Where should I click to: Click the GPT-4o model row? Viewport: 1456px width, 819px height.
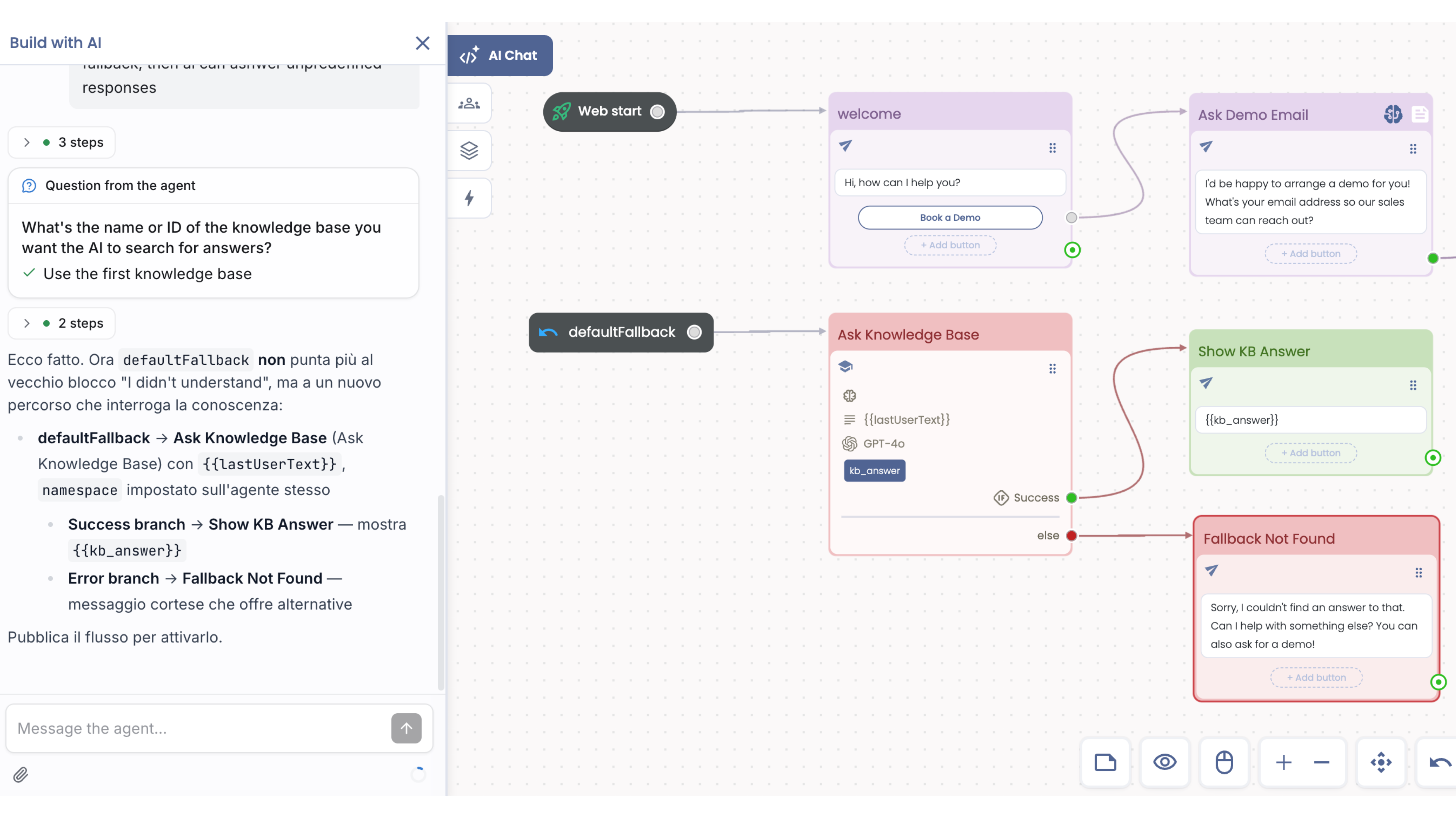pyautogui.click(x=874, y=444)
